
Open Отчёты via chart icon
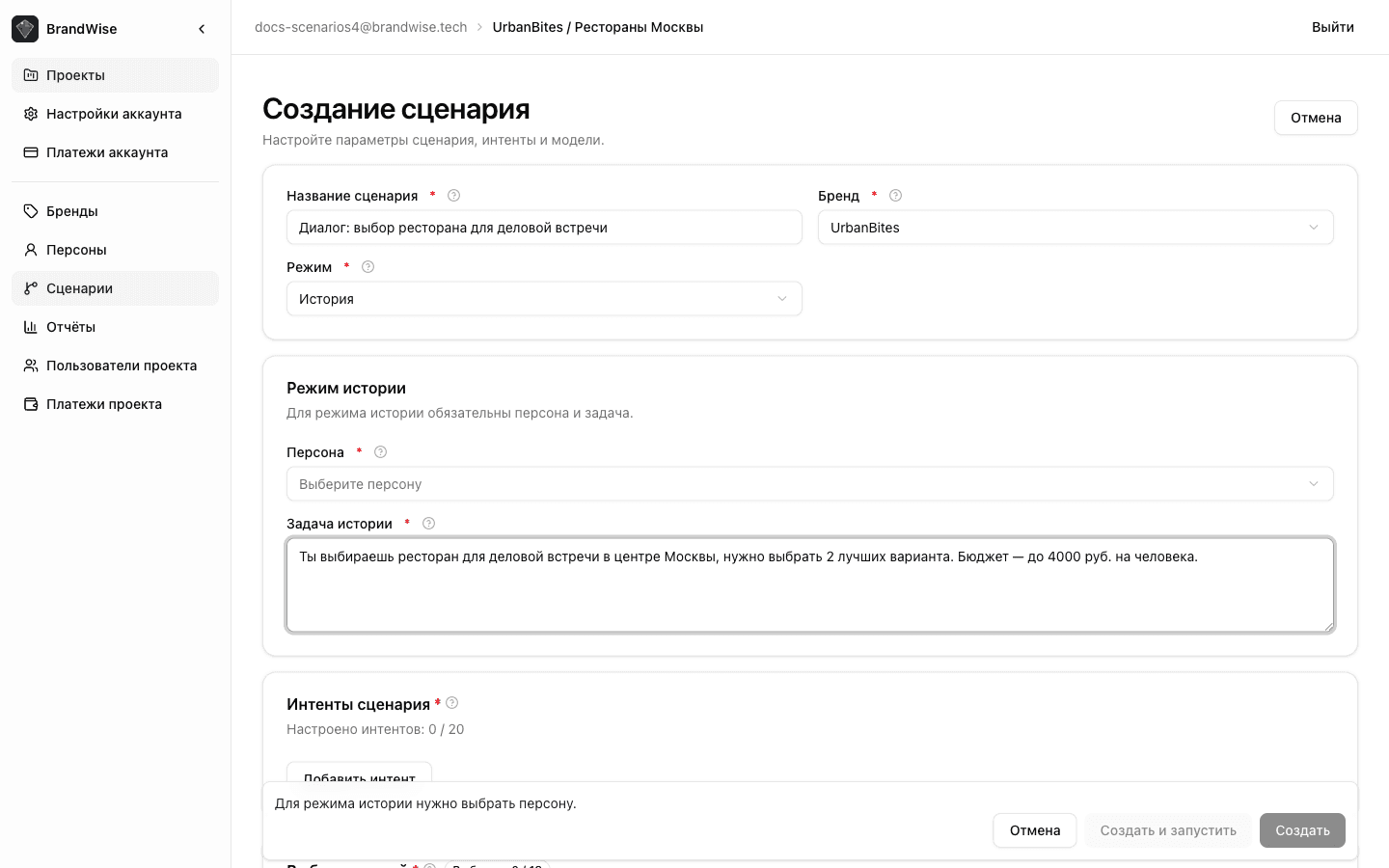click(x=30, y=326)
